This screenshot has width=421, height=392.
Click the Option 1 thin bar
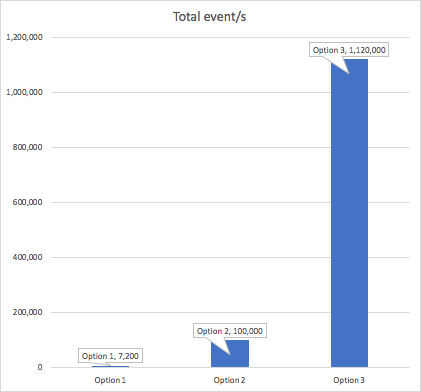[x=110, y=366]
